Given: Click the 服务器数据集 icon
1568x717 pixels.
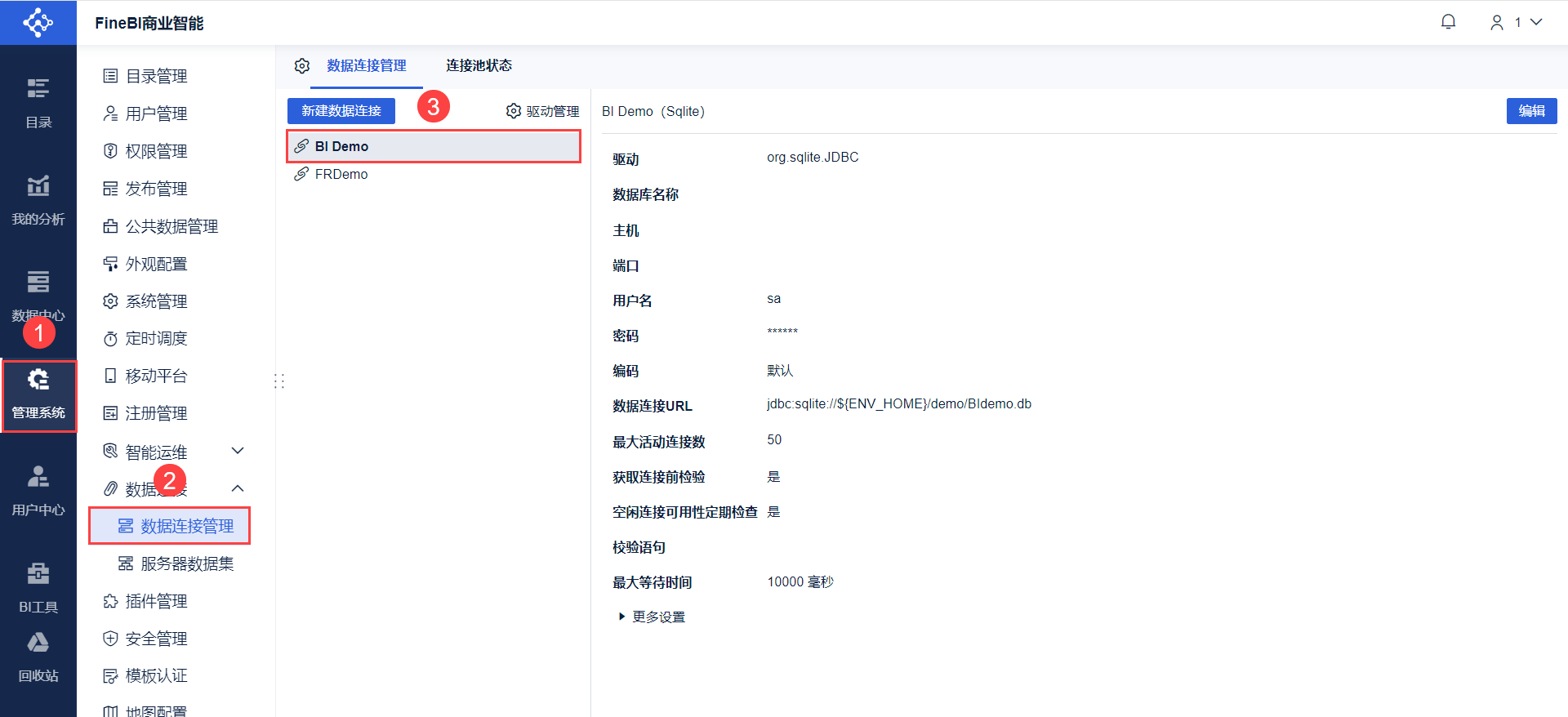Looking at the screenshot, I should [126, 563].
